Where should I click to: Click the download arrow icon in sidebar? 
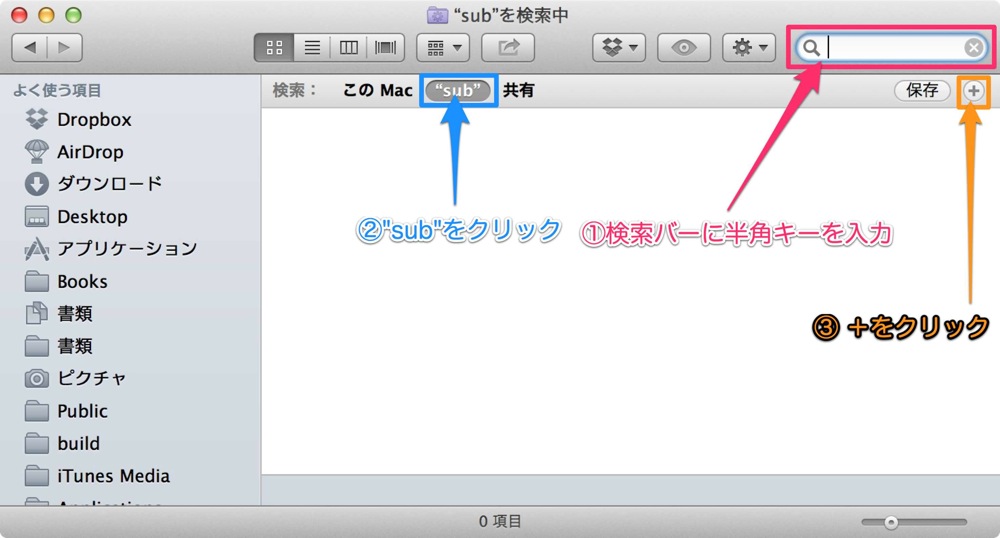pos(36,184)
